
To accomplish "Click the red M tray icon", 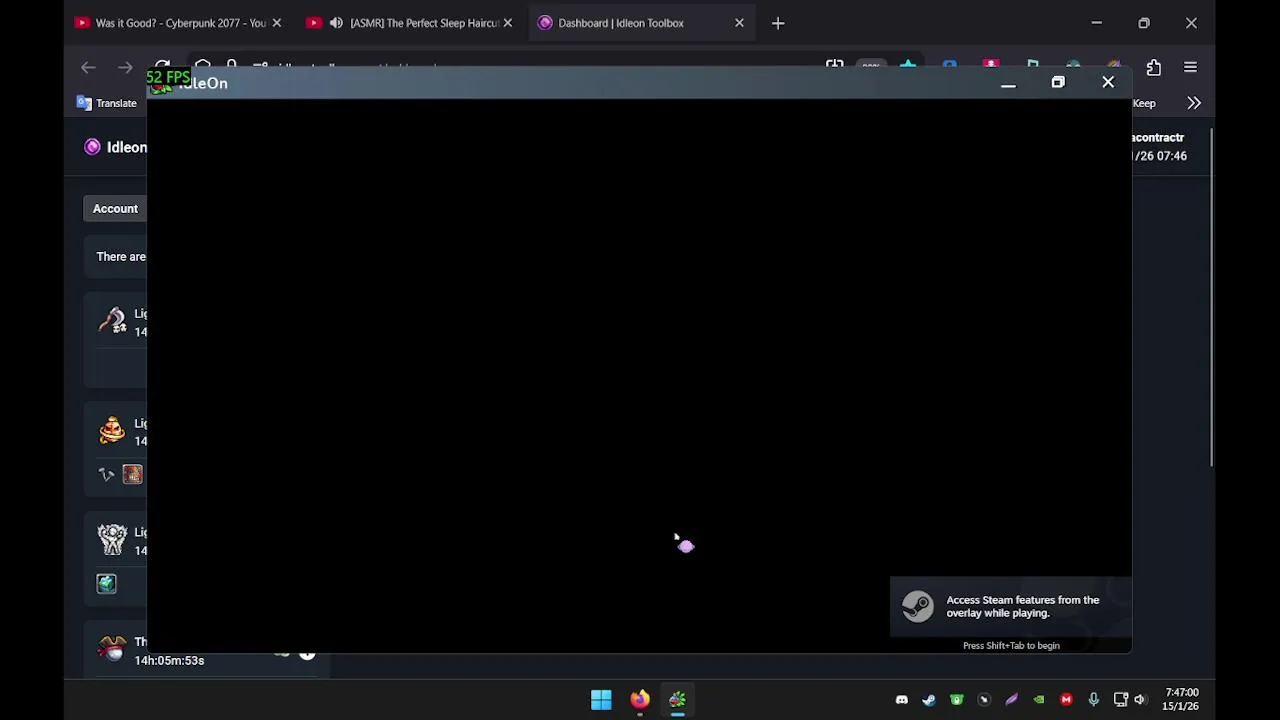I will click(x=1066, y=700).
